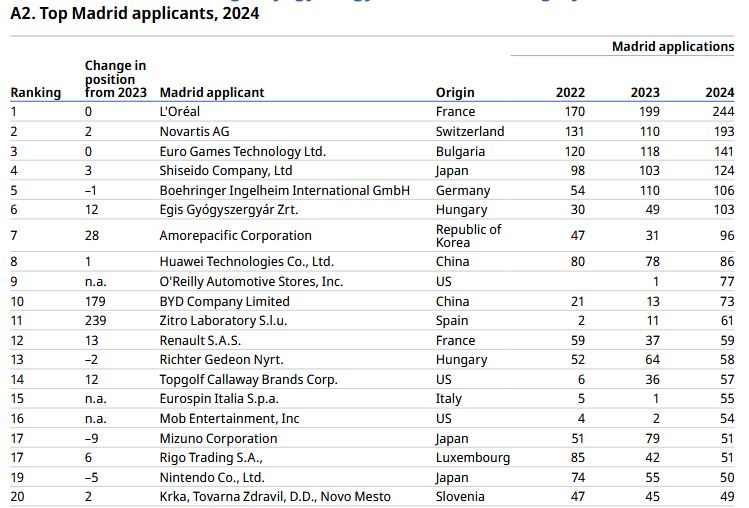This screenshot has width=749, height=508.
Task: Click position change '179' for BYD Company
Action: tap(95, 302)
